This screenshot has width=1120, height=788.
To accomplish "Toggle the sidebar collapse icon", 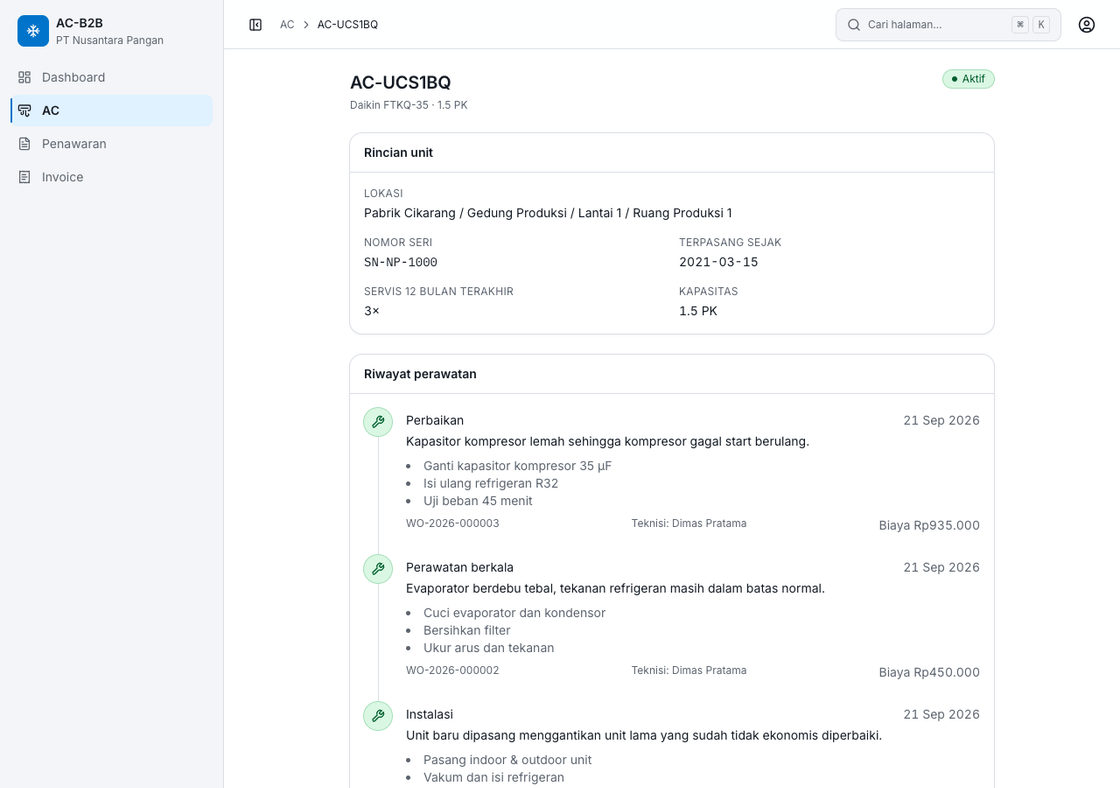I will (255, 25).
